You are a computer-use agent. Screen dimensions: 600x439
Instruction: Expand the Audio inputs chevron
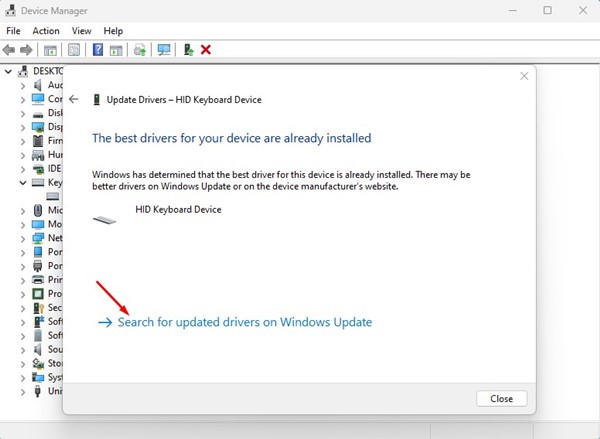tap(23, 85)
